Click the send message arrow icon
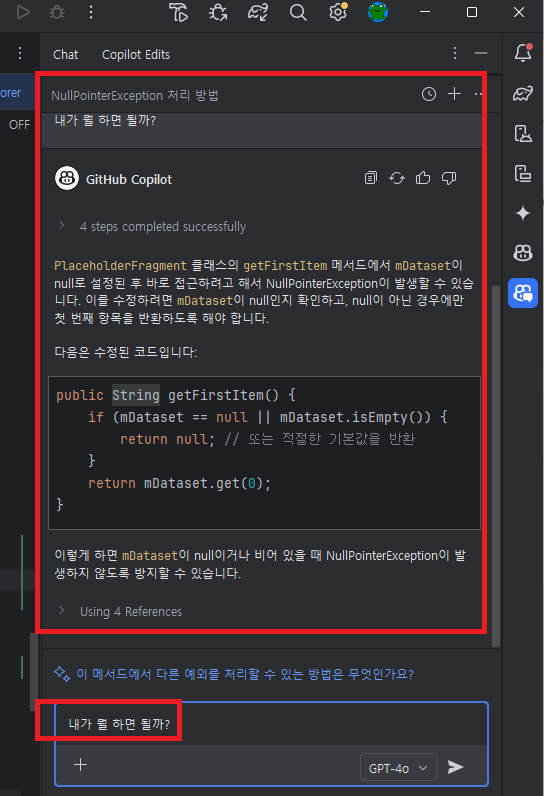The height and width of the screenshot is (796, 550). point(456,767)
